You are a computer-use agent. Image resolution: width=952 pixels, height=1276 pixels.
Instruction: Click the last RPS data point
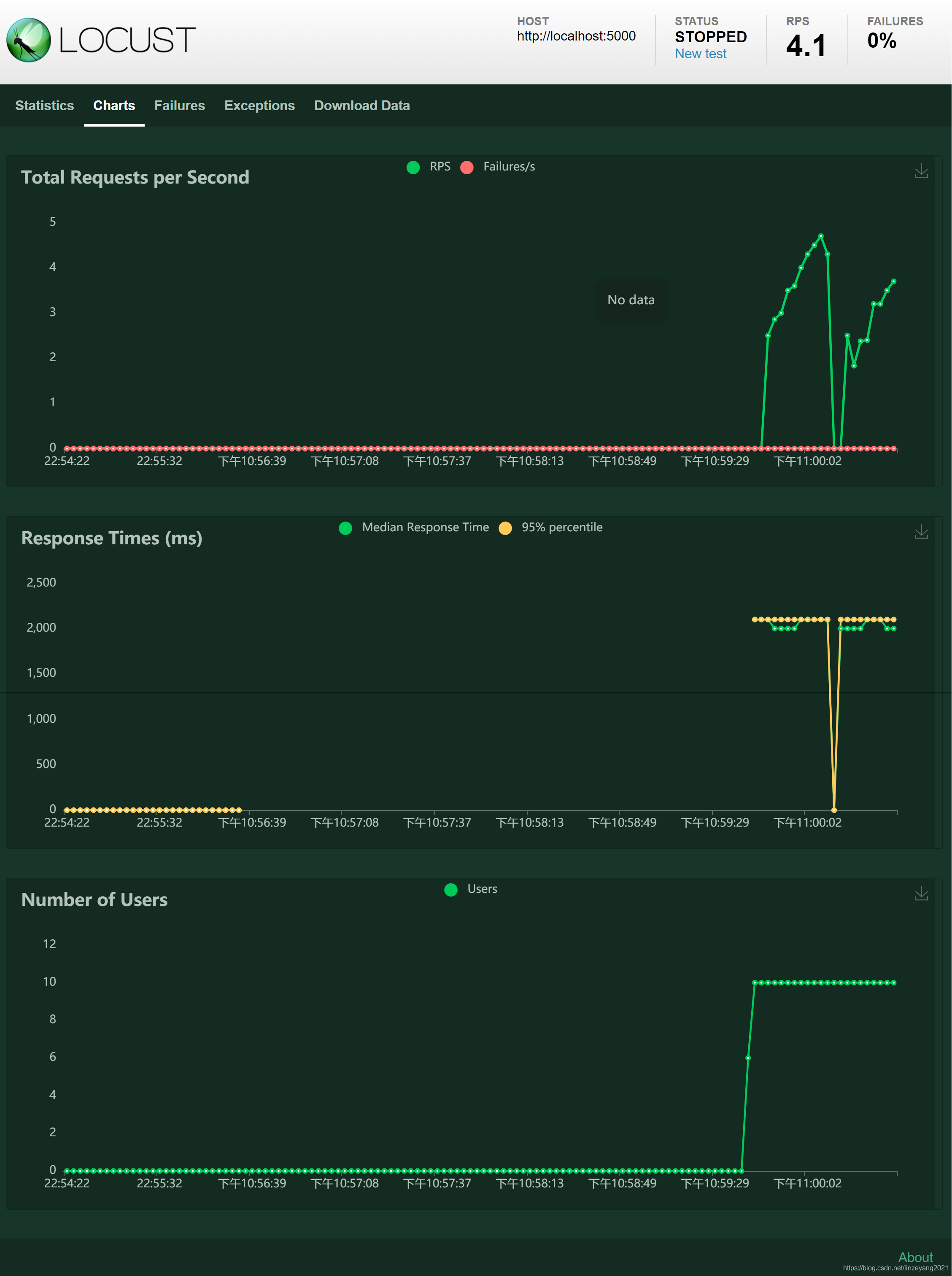(x=894, y=281)
